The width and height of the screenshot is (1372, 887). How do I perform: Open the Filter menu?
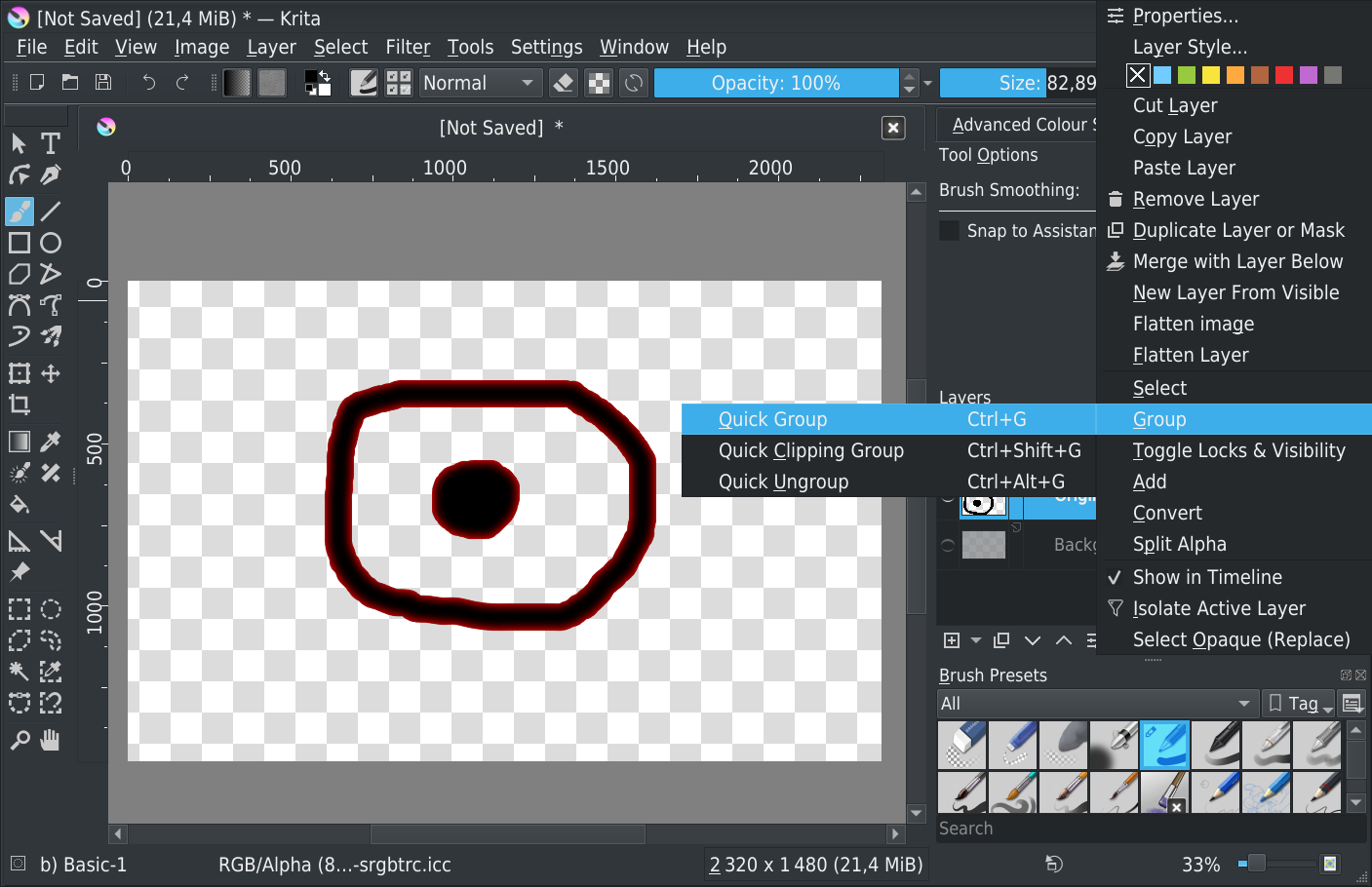[x=407, y=47]
